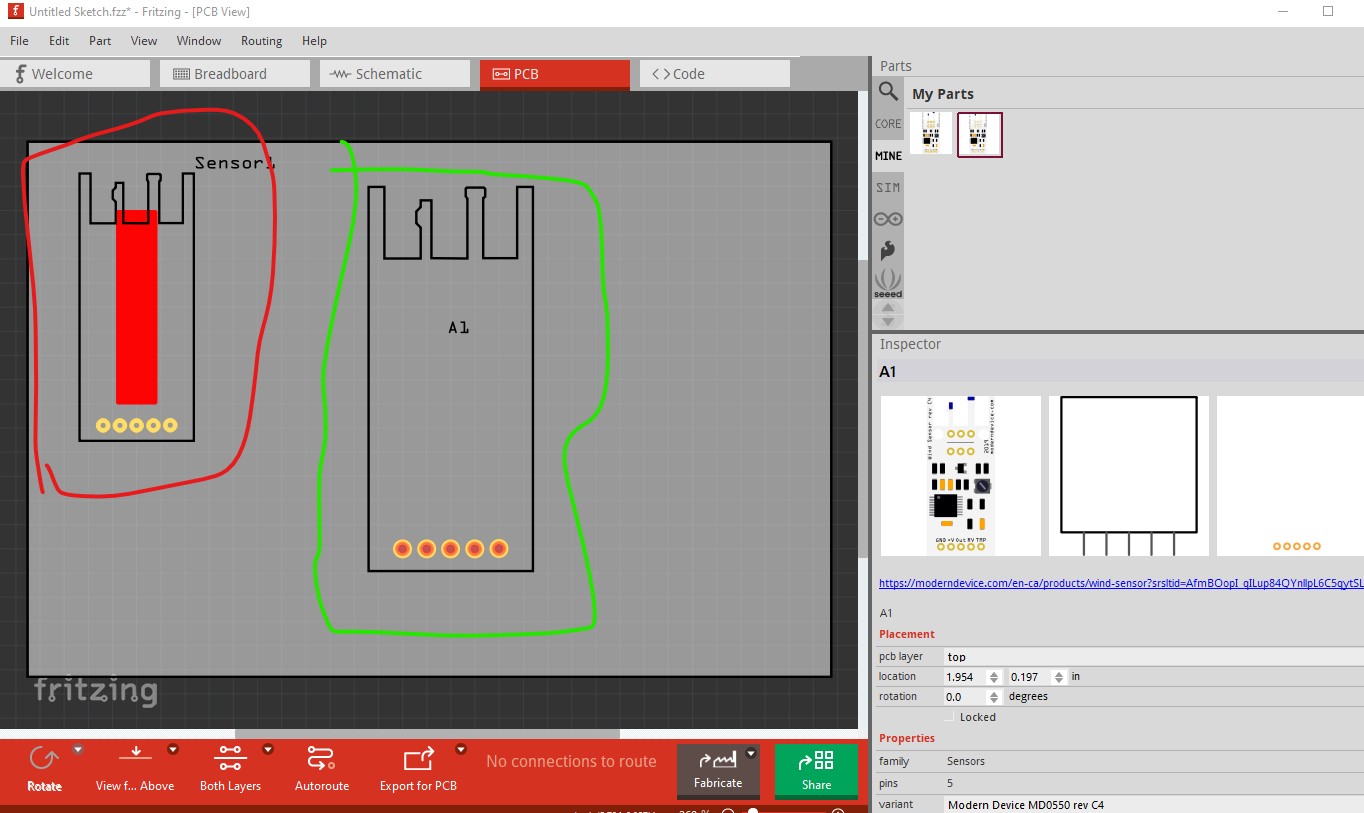This screenshot has height=813, width=1364.
Task: Open the Seeed parts bin
Action: (888, 283)
